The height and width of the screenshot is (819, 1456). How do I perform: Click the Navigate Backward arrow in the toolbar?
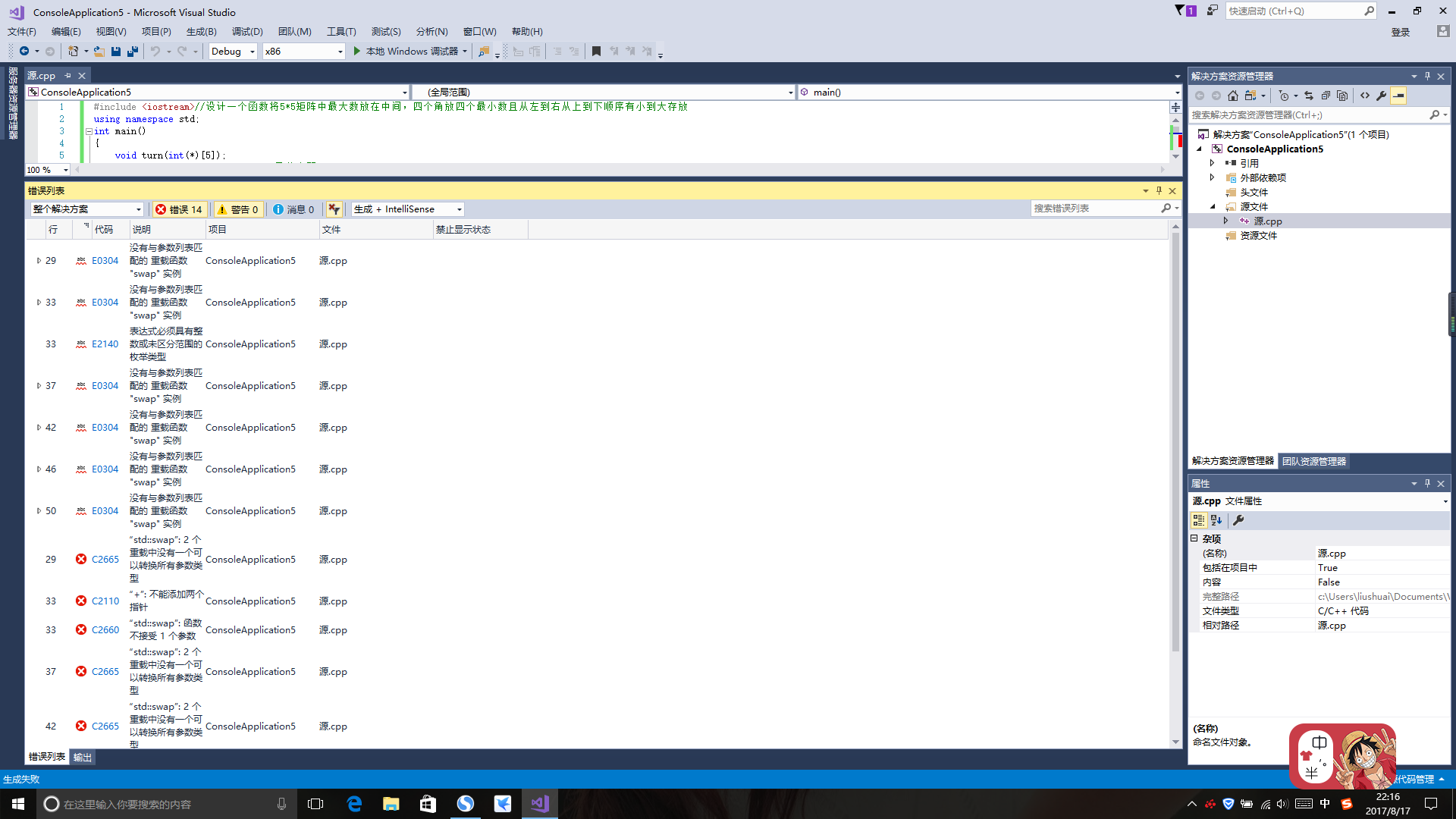click(24, 52)
